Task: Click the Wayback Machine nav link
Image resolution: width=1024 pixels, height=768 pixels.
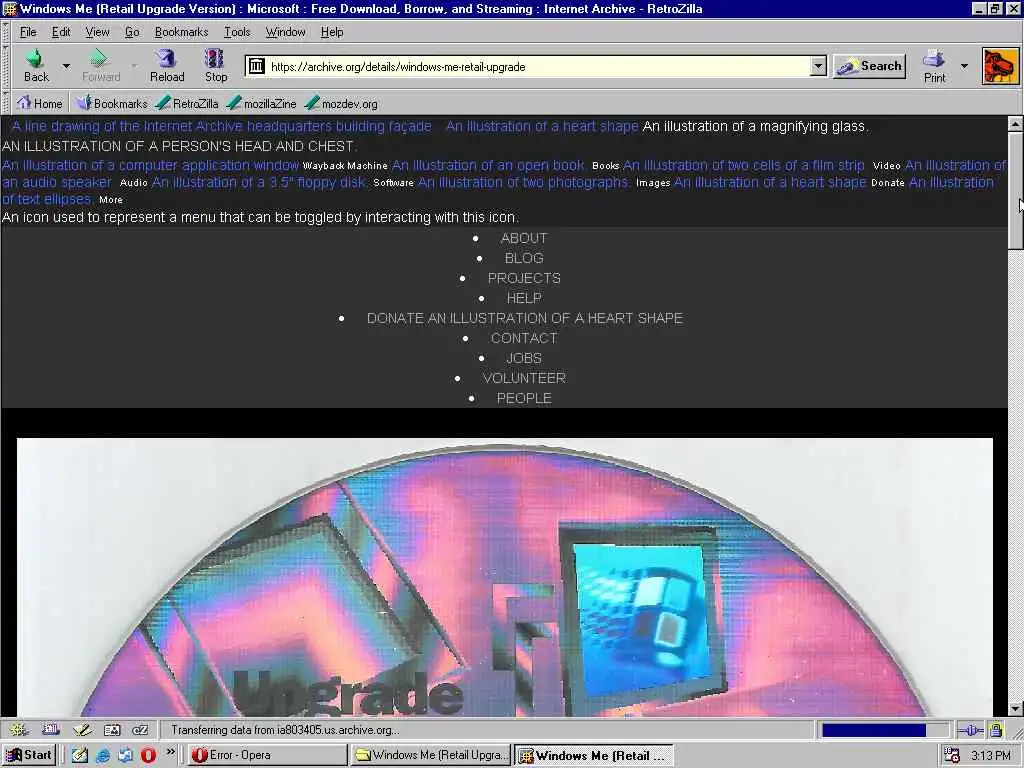Action: 345,166
